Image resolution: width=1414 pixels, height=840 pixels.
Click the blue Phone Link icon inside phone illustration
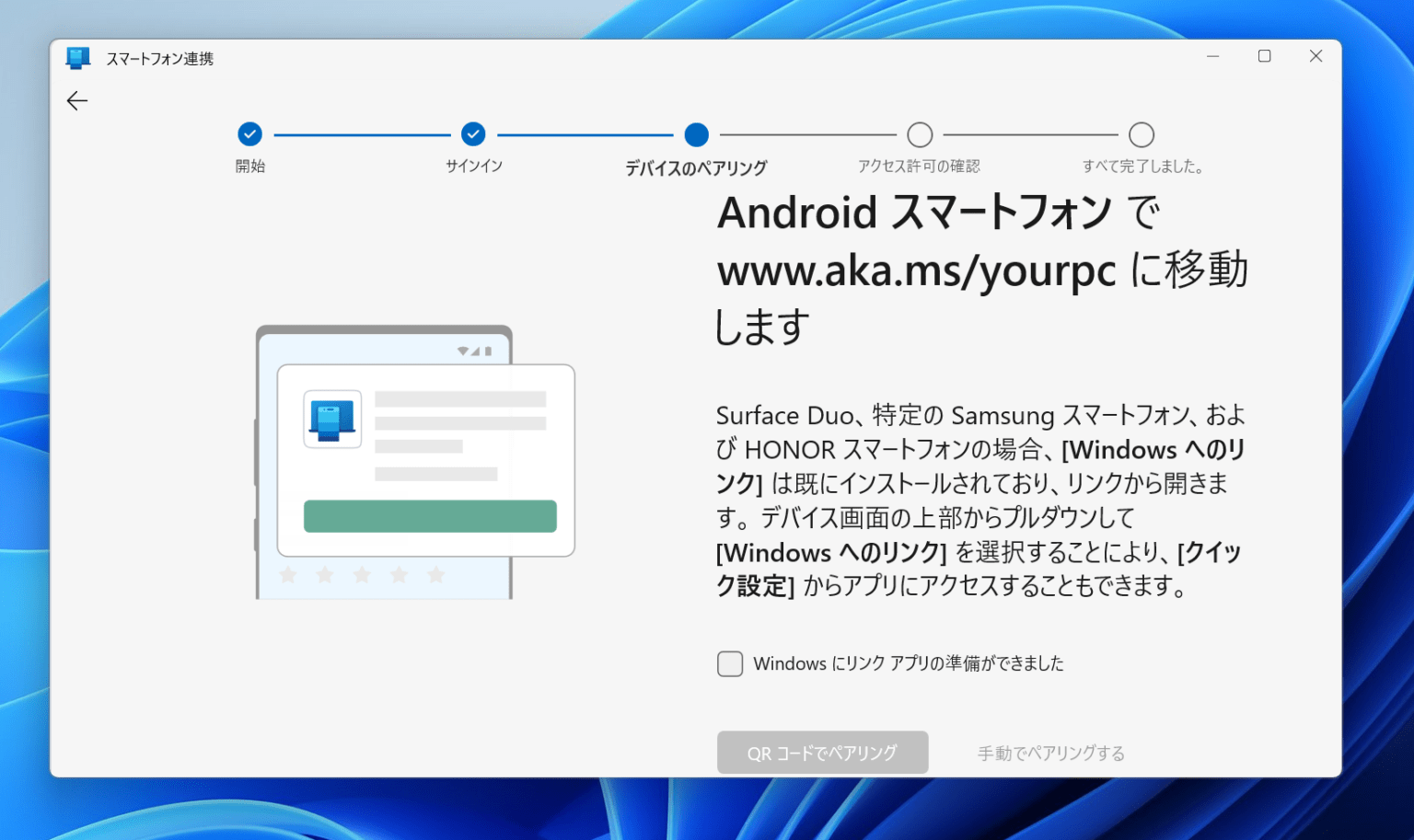click(x=331, y=419)
